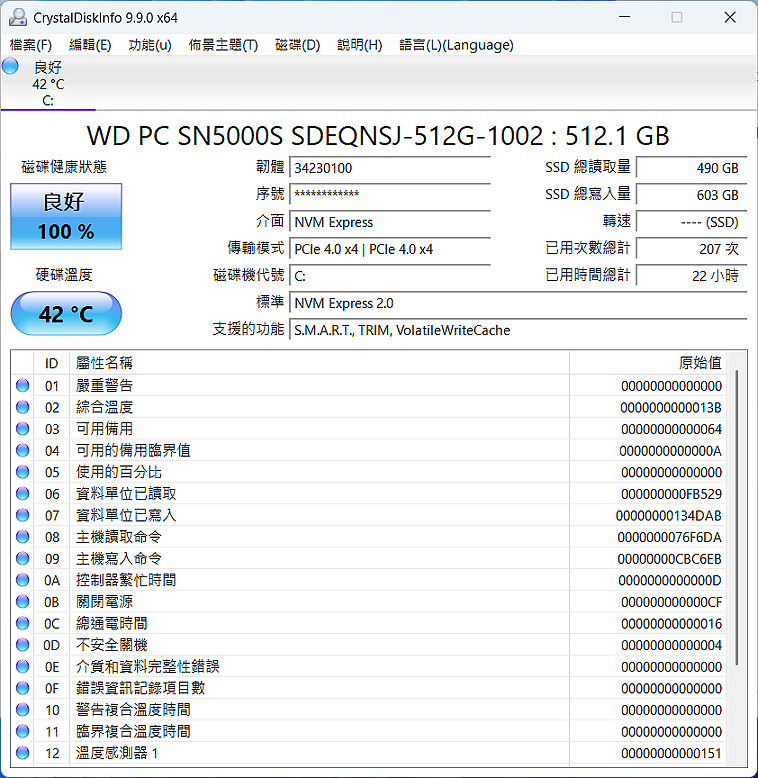Select the C: disk tab with 良好 42 °C

tap(48, 83)
